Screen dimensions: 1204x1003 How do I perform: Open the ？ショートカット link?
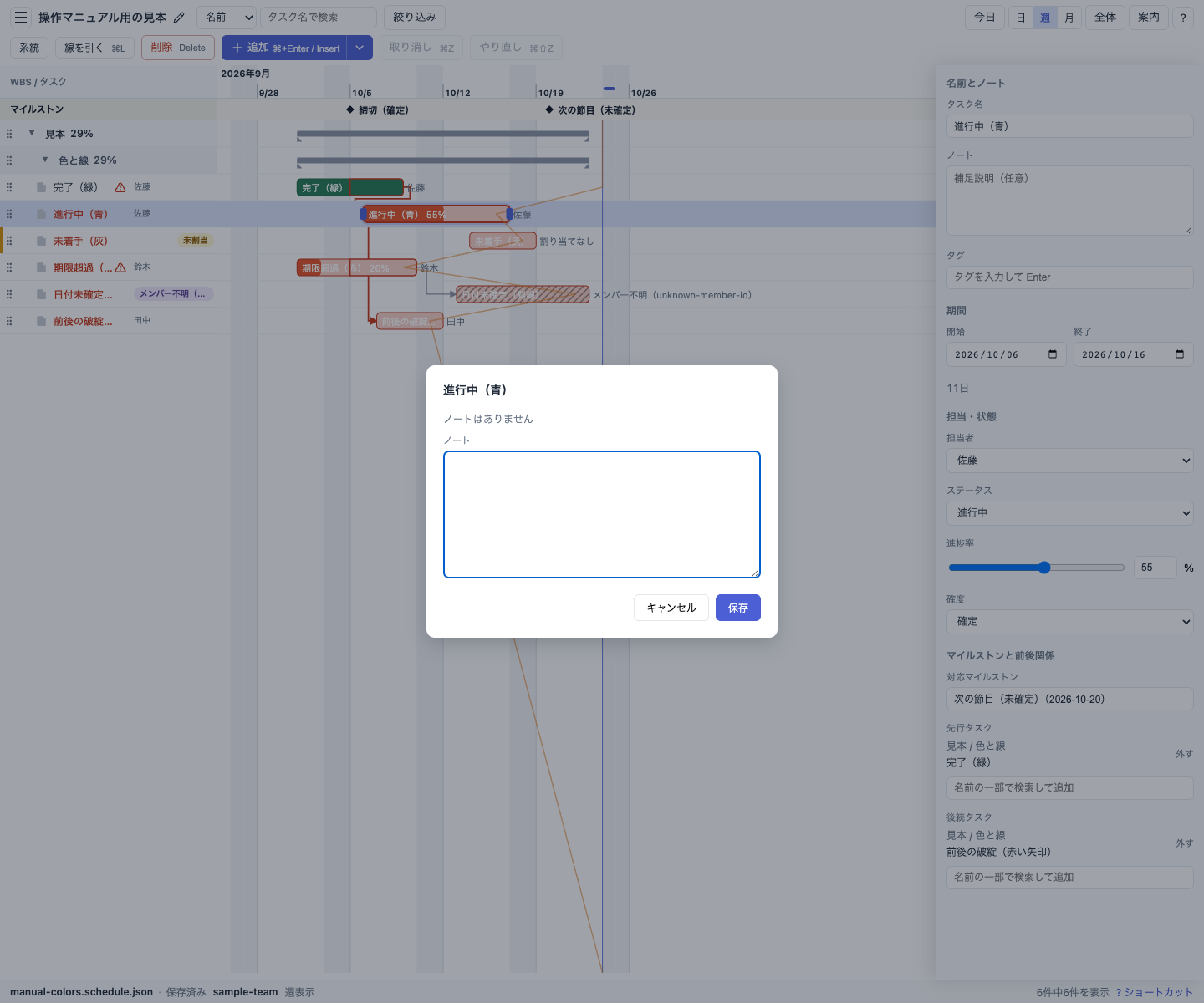click(x=1154, y=992)
